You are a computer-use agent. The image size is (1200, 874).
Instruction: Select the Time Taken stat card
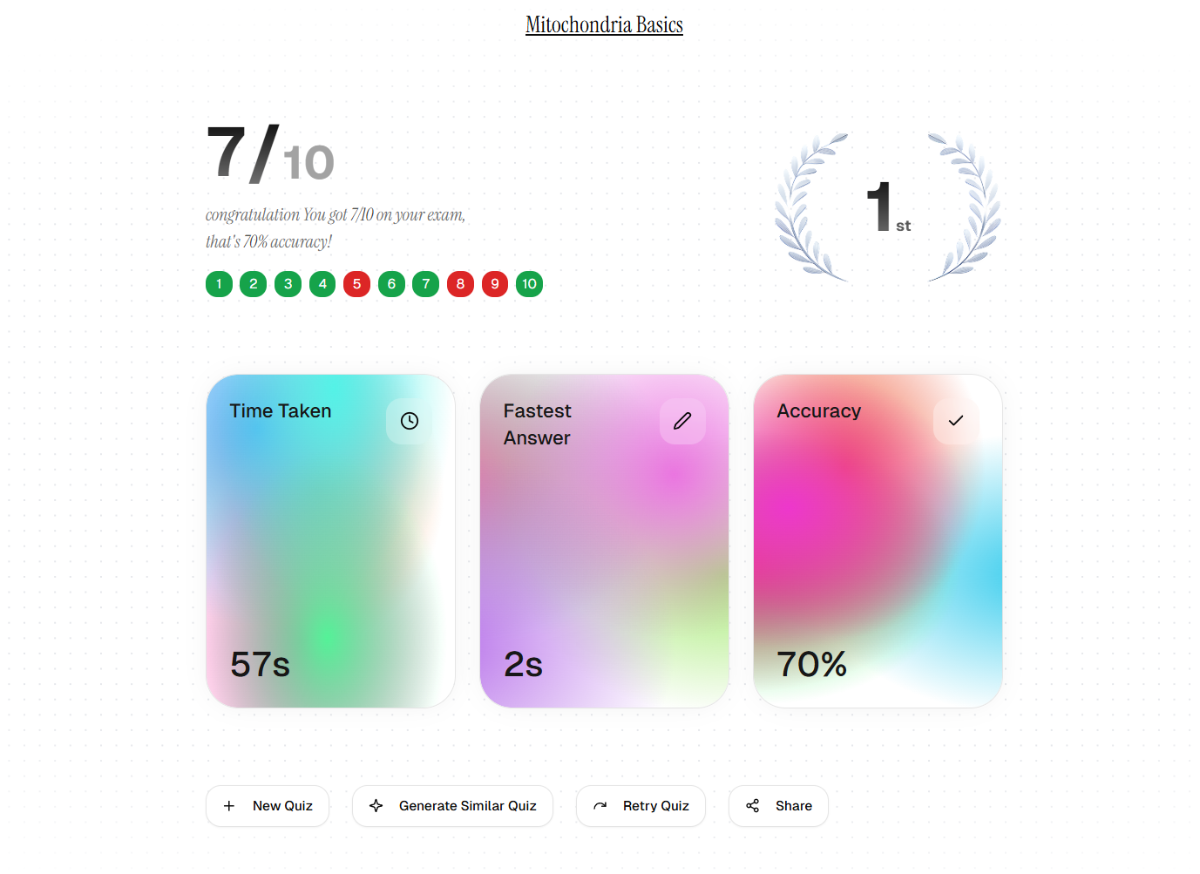click(x=330, y=541)
